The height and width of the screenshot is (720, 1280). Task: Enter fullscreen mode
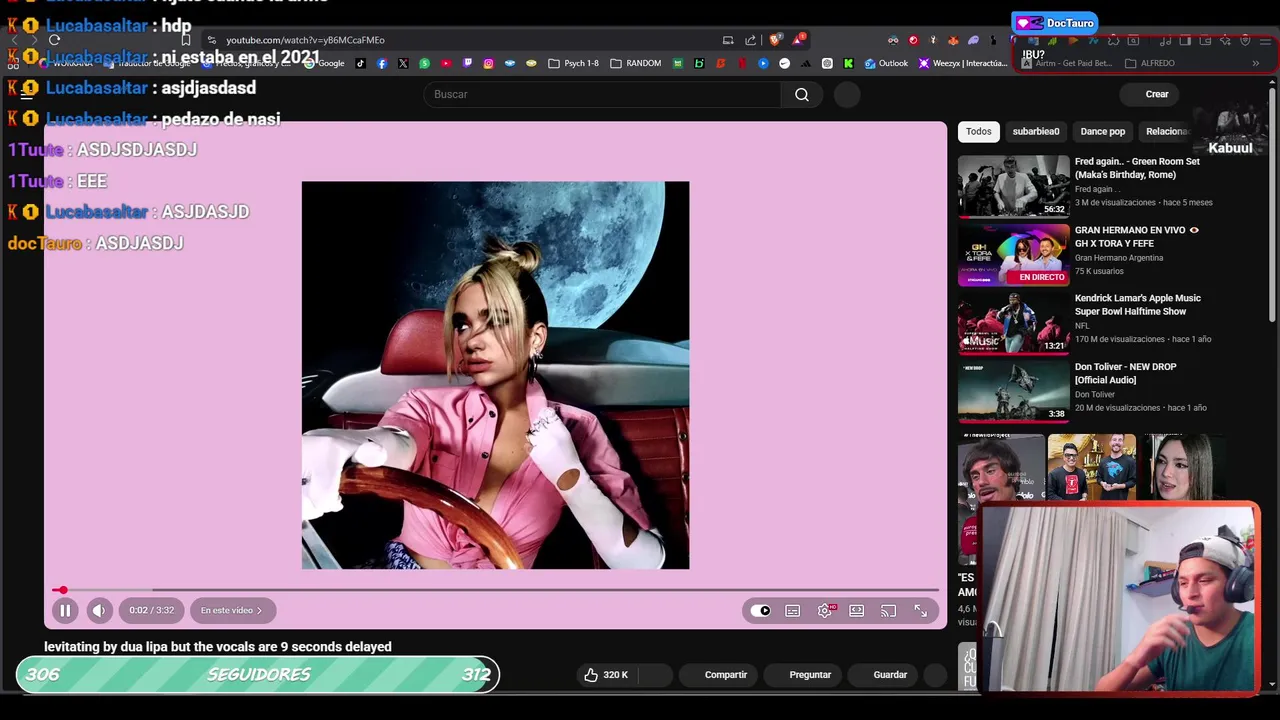tap(921, 611)
